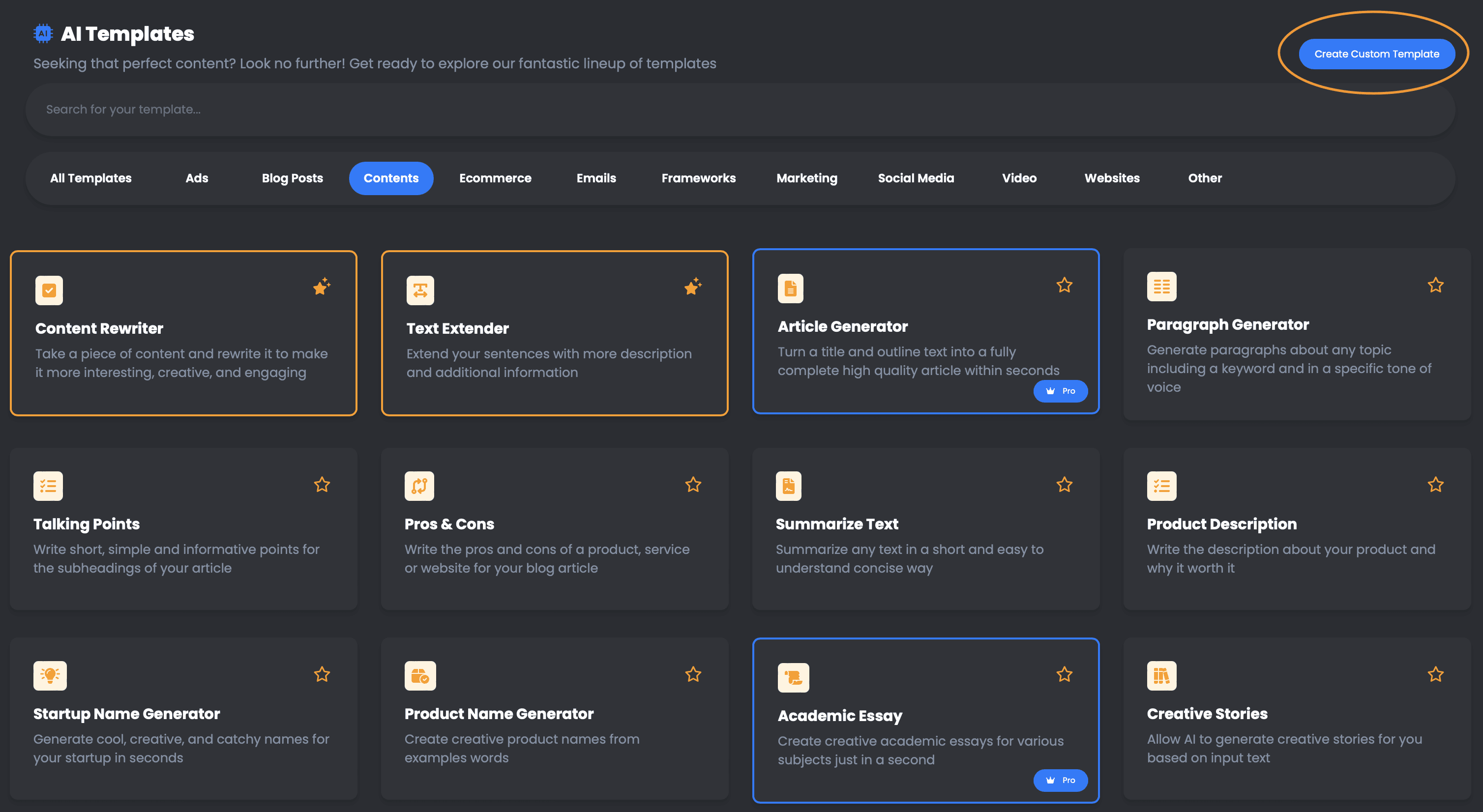Open the Talking Points title

coord(87,524)
